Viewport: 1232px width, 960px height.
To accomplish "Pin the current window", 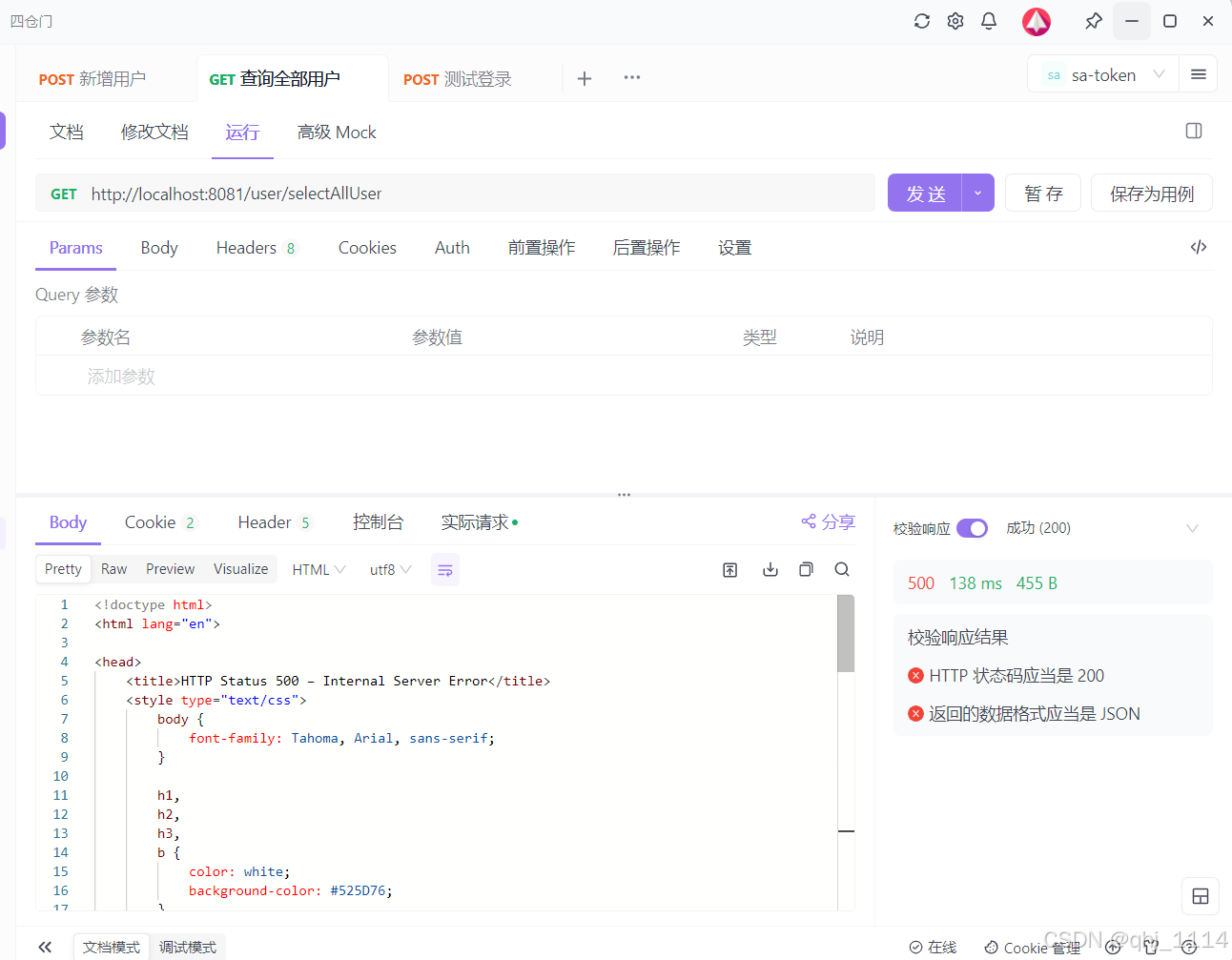I will [1093, 20].
